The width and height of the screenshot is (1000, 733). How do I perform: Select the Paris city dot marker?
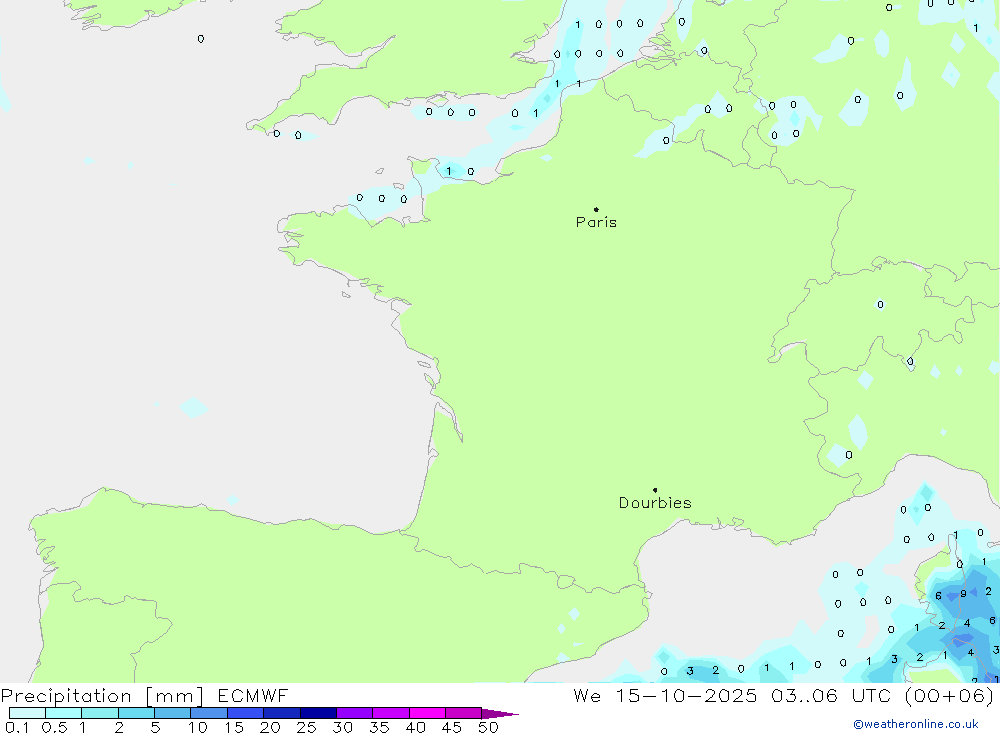596,209
